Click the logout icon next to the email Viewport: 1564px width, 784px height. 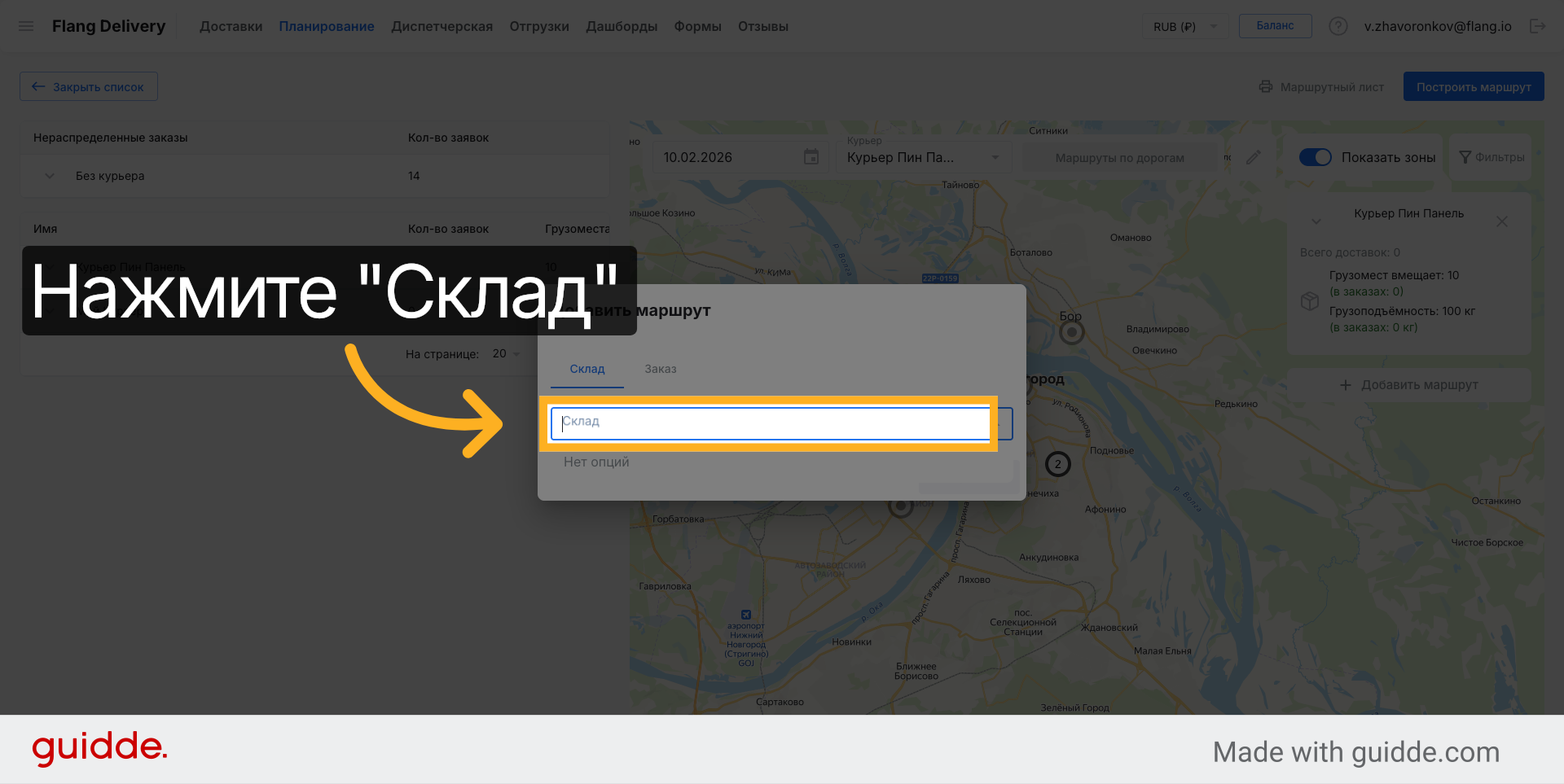point(1539,25)
